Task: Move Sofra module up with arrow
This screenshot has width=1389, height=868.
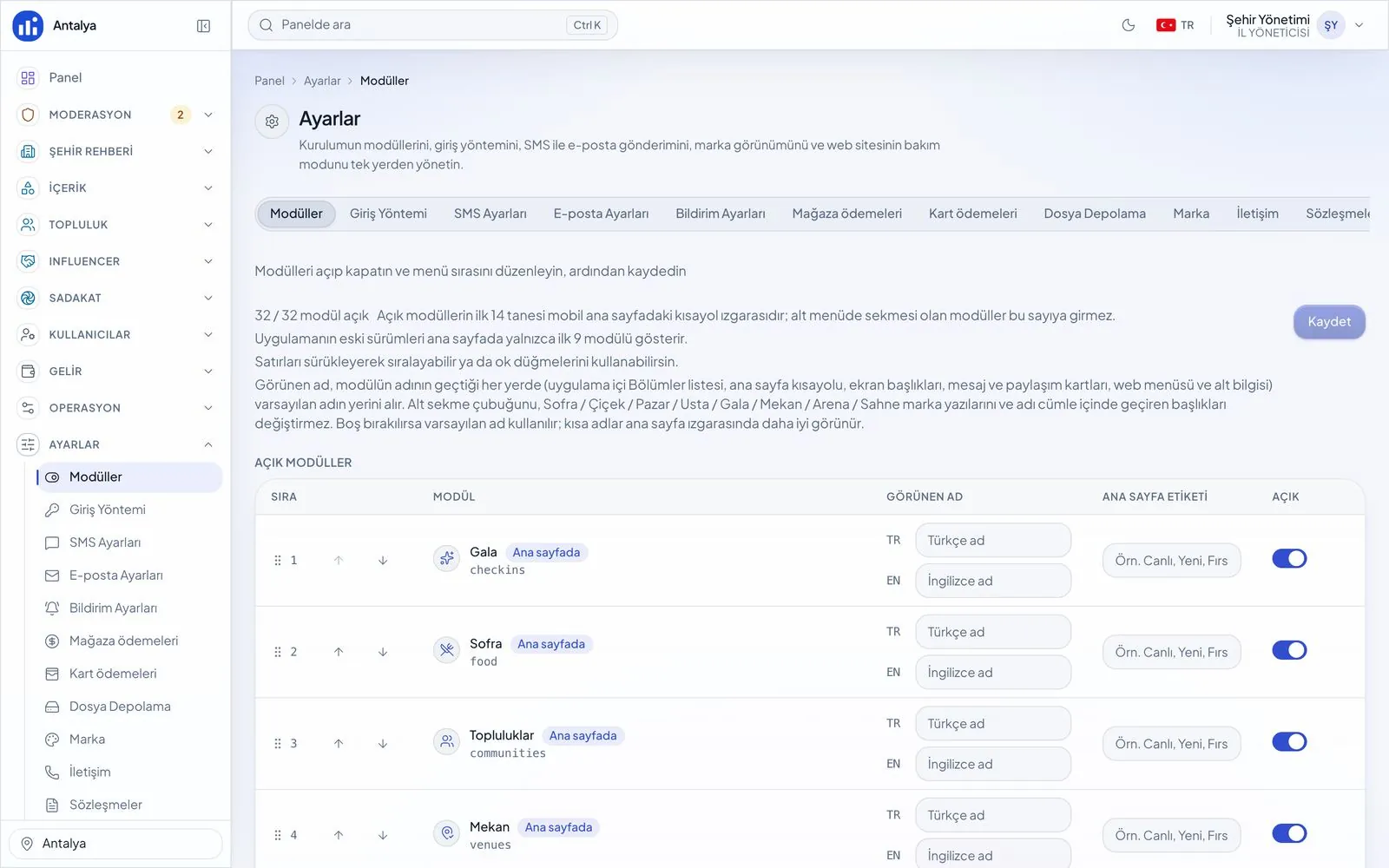Action: [x=339, y=652]
